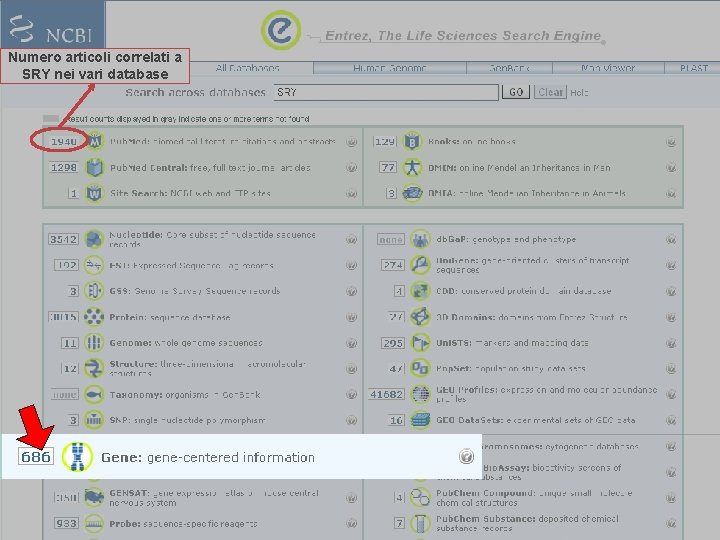The height and width of the screenshot is (540, 720).
Task: Open the 295 UniSTS results
Action: tap(393, 343)
